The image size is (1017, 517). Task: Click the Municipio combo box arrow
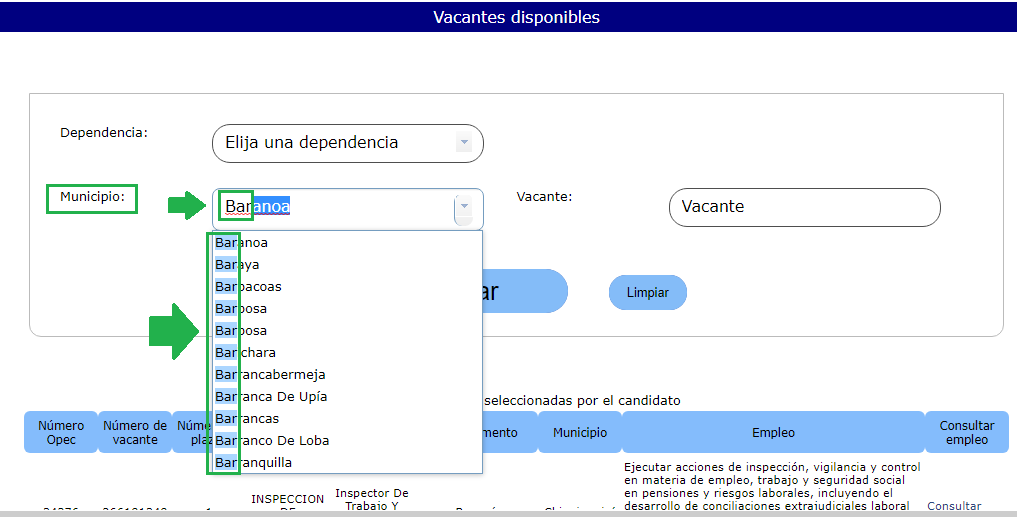463,207
